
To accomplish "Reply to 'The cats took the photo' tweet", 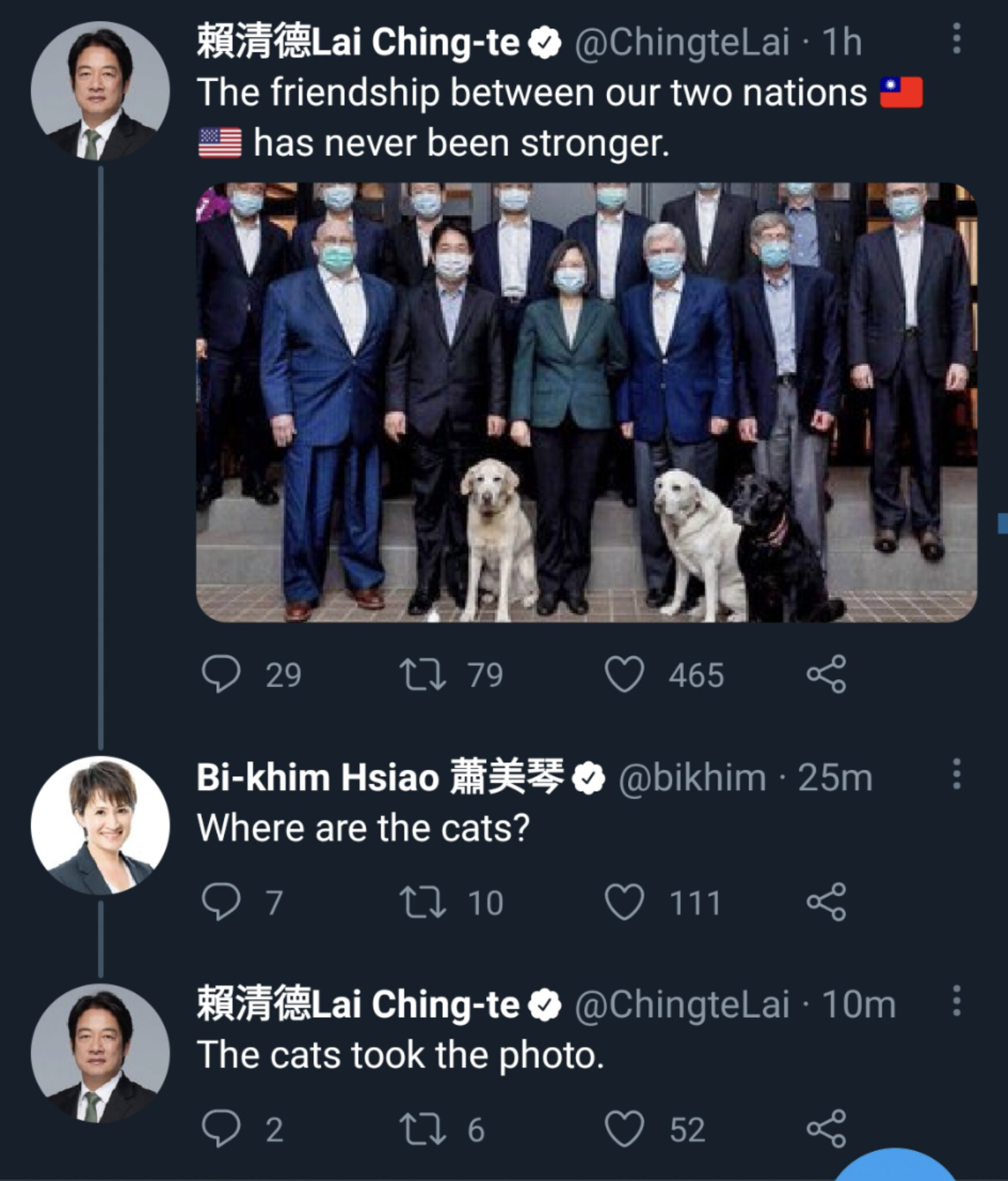I will [x=221, y=1129].
